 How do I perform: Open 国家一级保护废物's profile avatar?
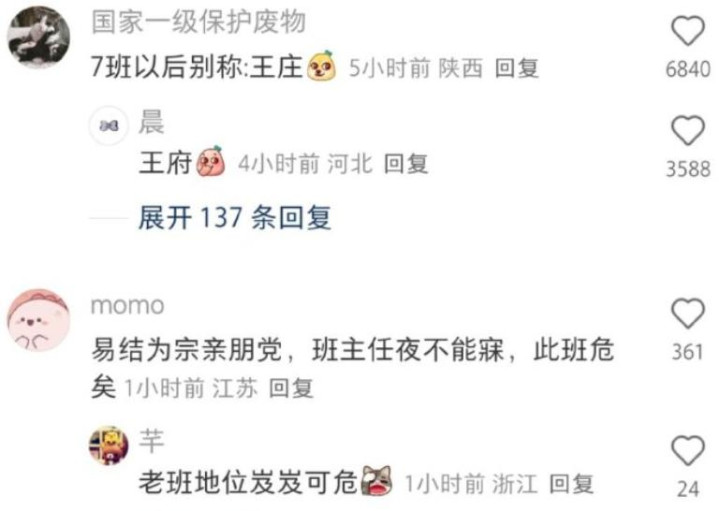click(39, 37)
